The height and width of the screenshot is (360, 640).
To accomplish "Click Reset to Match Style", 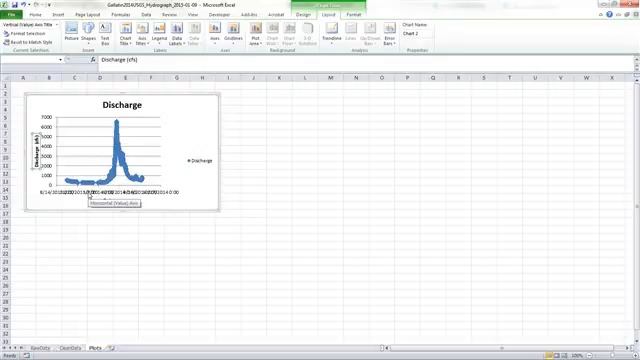I will [28, 42].
